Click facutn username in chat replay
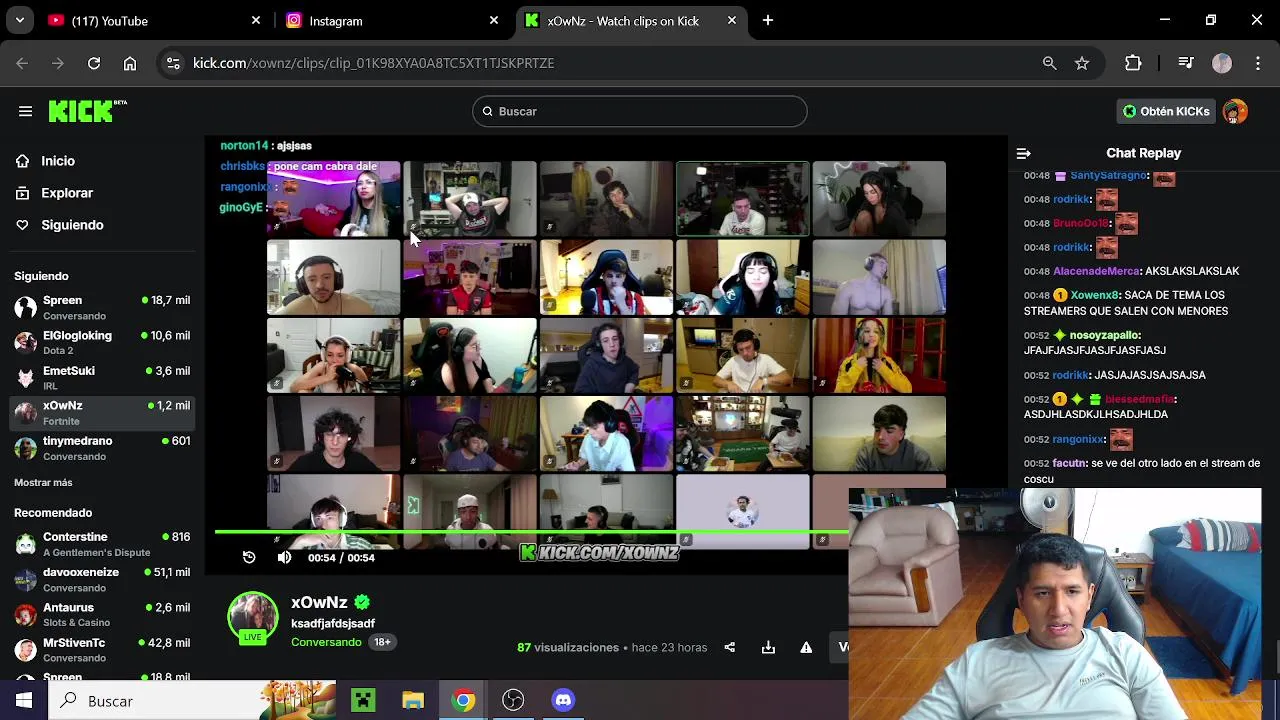This screenshot has width=1280, height=720. 1069,463
